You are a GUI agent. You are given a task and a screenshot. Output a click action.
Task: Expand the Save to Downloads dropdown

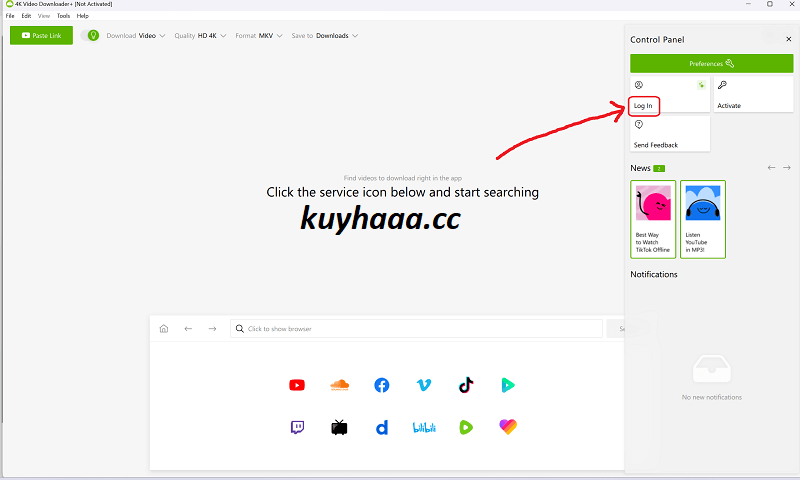[x=324, y=36]
